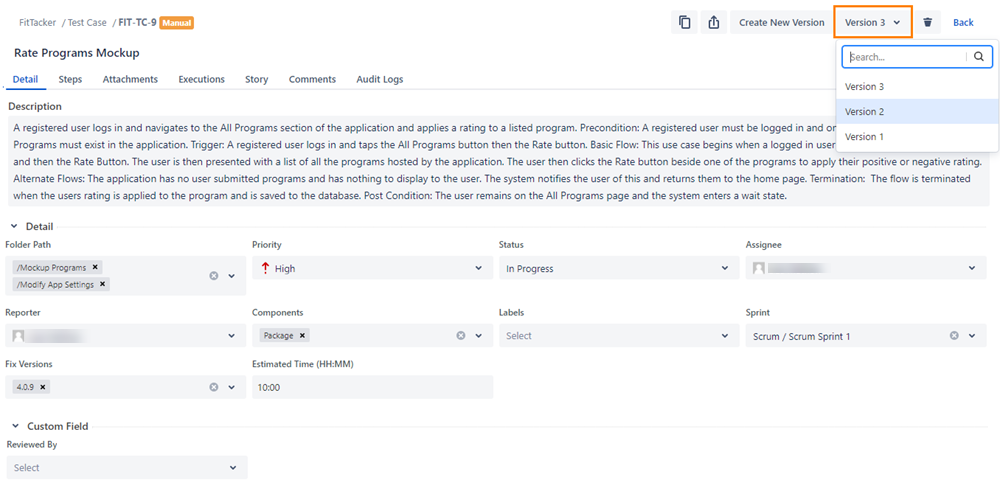Open the Status dropdown showing In Progress
The image size is (1000, 491).
[619, 268]
